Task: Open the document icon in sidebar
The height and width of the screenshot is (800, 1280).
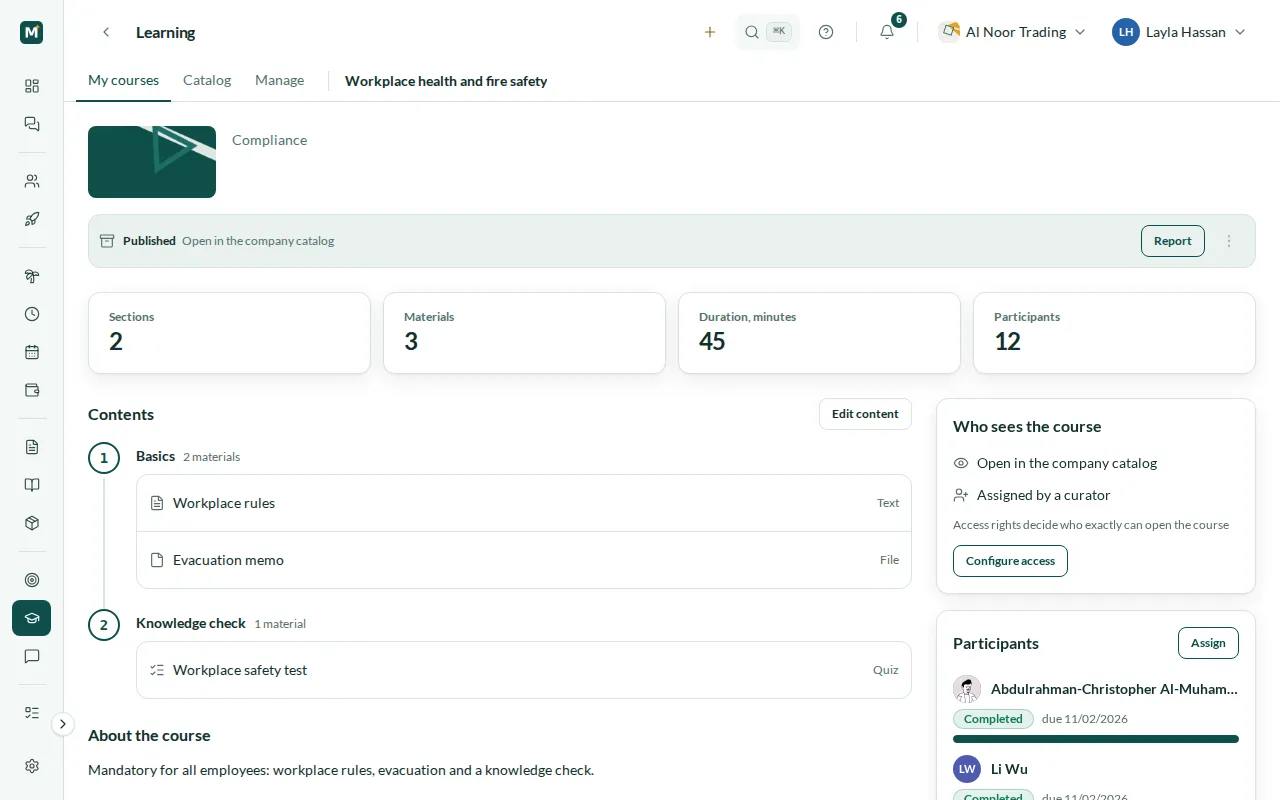Action: pyautogui.click(x=32, y=447)
